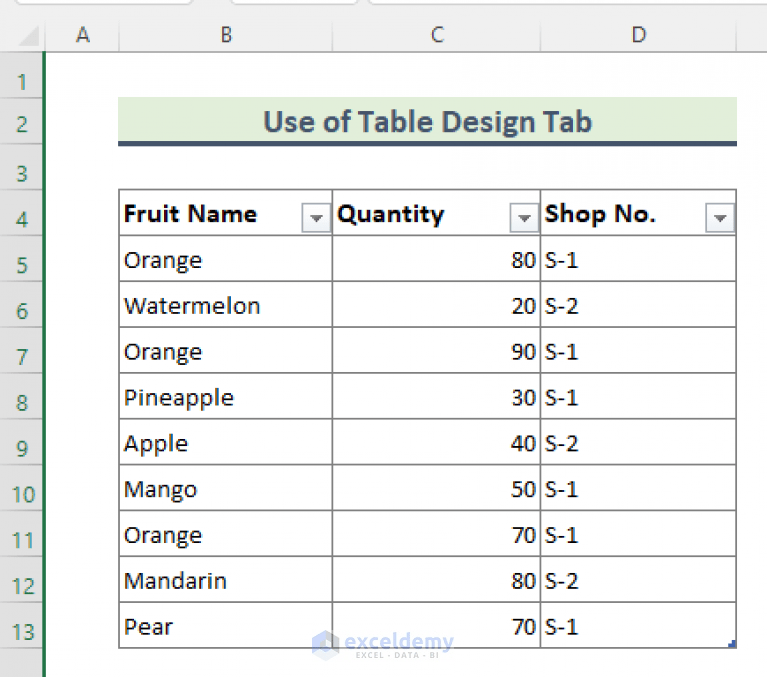This screenshot has height=677, width=767.
Task: Select quantity 30 for Pineapple
Action: click(x=436, y=396)
